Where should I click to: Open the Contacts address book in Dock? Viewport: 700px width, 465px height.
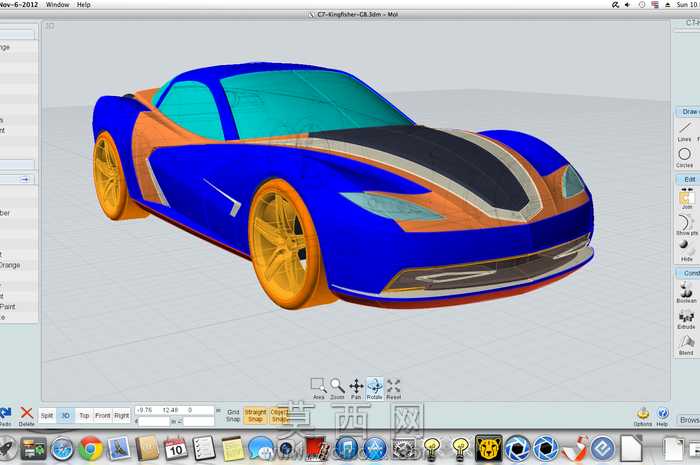coord(147,448)
